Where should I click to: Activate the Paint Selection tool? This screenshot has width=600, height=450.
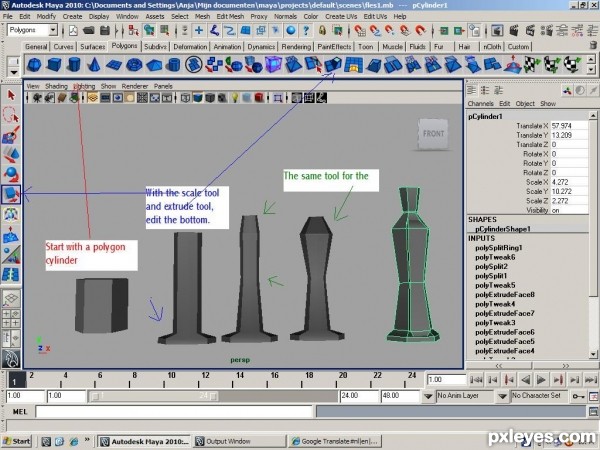[11, 135]
